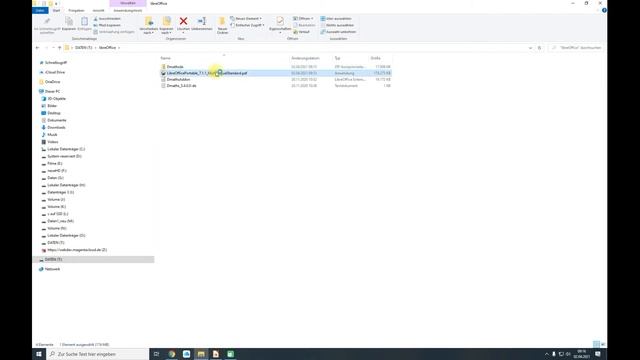Click the Neuer Ordner icon

pos(222,25)
